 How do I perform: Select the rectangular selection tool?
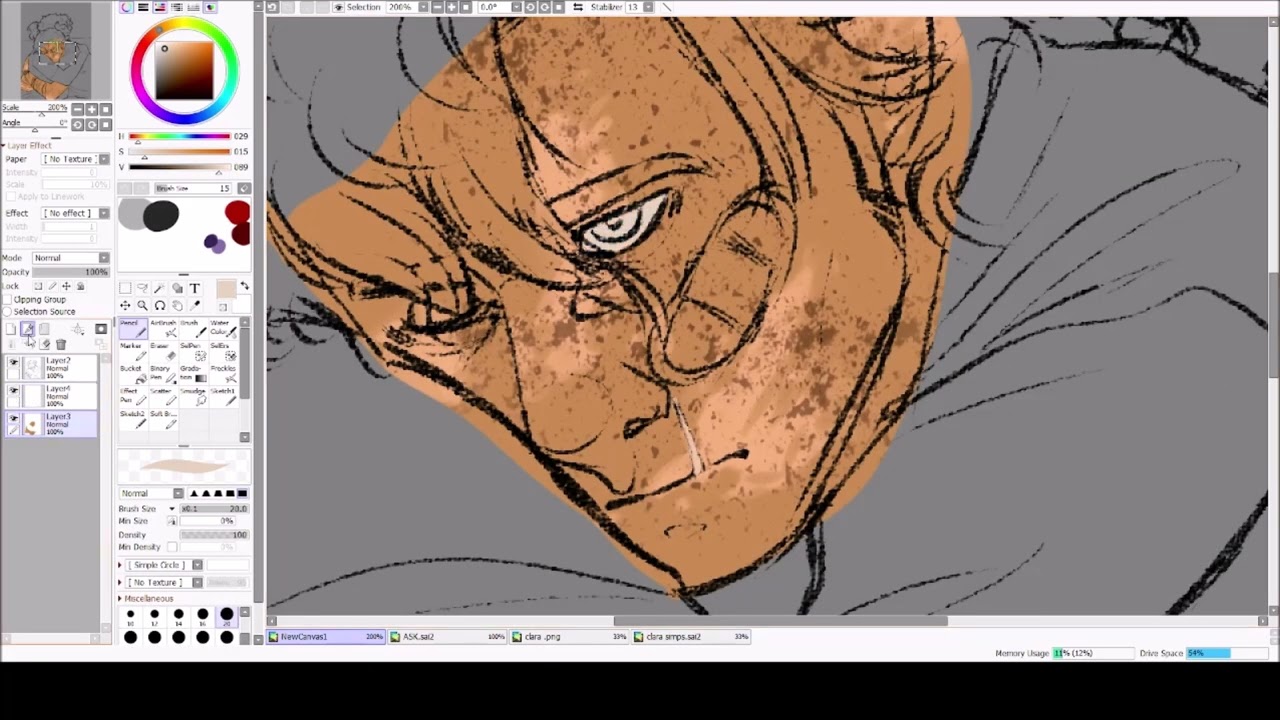[125, 288]
